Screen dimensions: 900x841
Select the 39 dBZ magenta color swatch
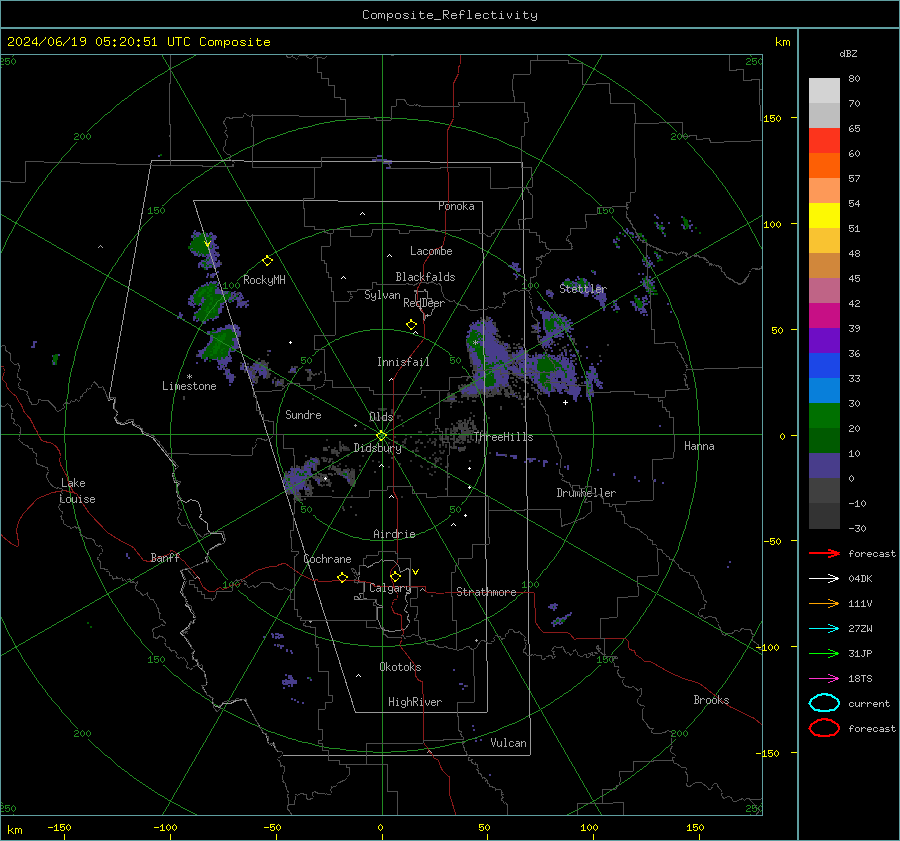point(824,316)
